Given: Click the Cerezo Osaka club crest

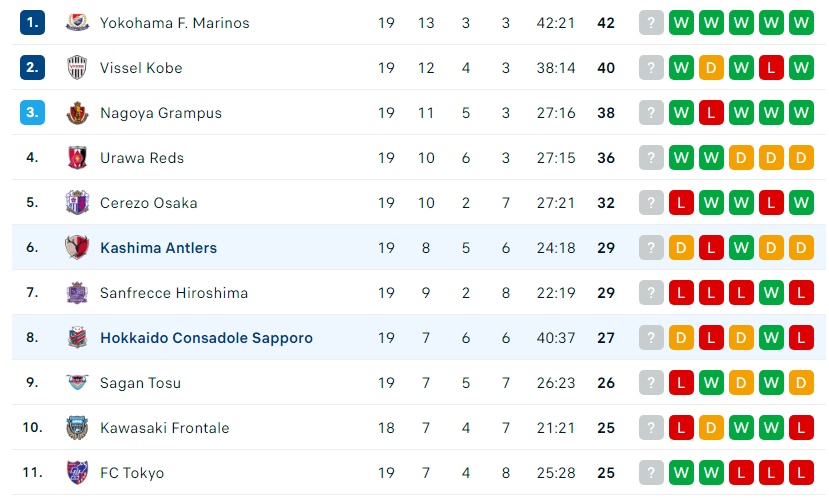Looking at the screenshot, I should point(77,202).
